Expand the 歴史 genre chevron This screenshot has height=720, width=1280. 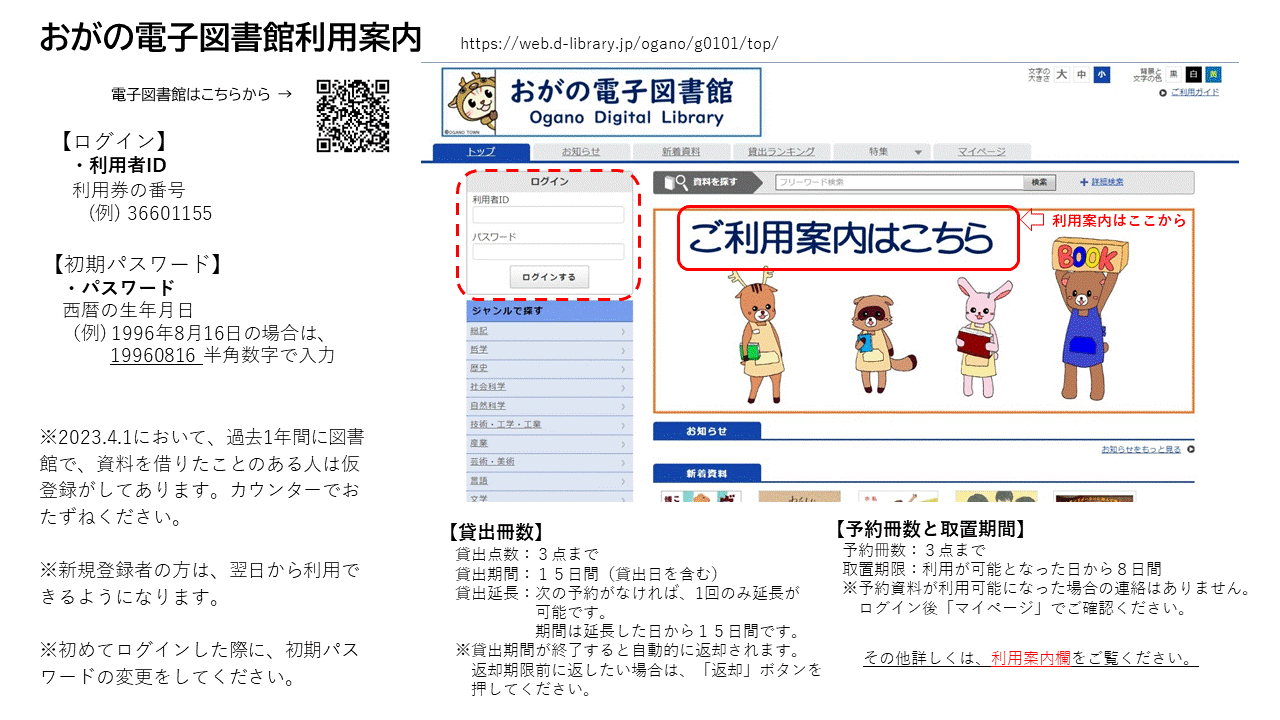pyautogui.click(x=623, y=369)
